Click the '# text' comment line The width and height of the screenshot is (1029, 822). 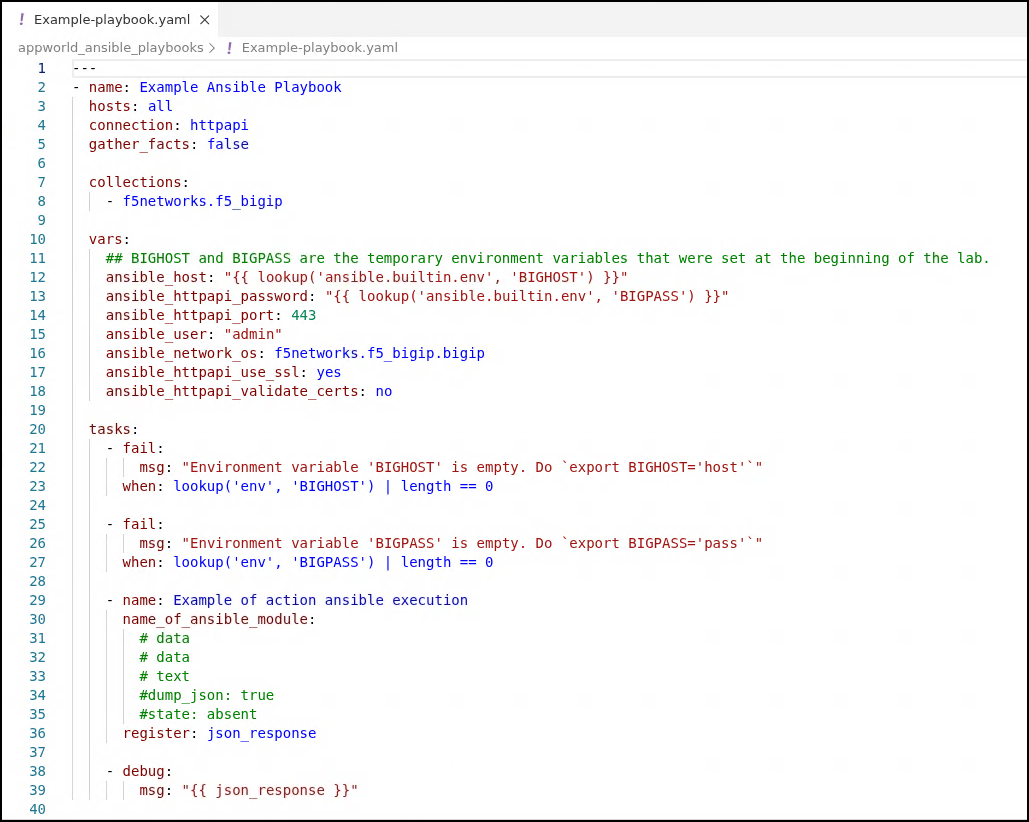point(164,676)
